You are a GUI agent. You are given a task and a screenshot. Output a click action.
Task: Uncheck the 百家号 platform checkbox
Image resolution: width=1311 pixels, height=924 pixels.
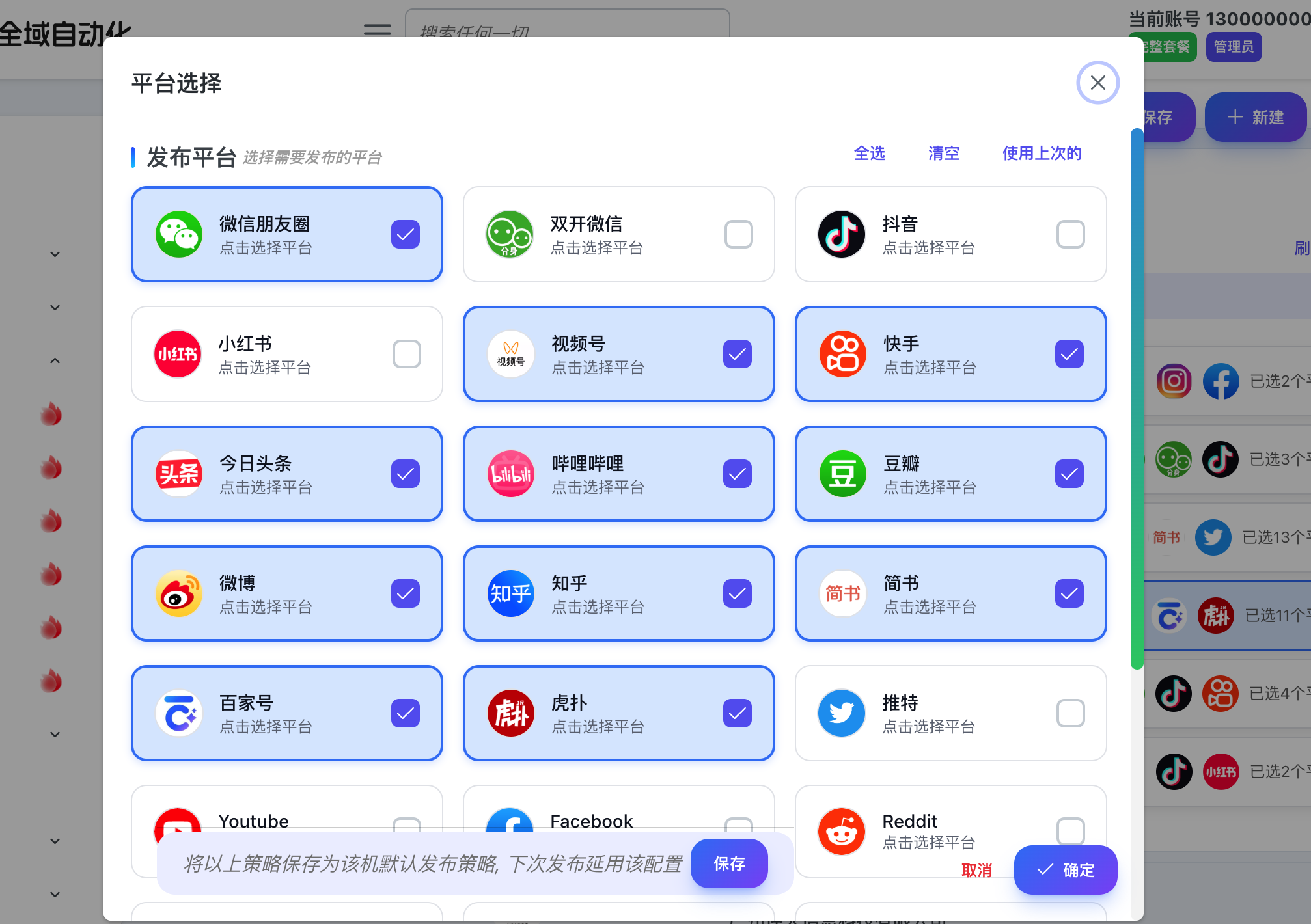405,713
